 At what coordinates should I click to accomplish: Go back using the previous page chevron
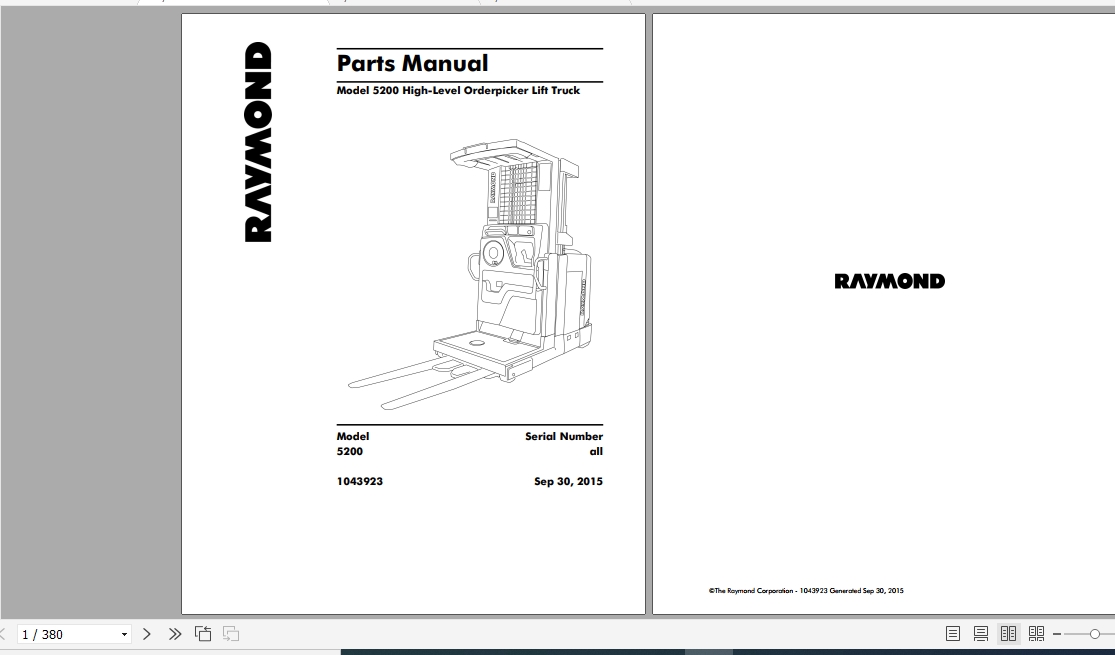(5, 633)
